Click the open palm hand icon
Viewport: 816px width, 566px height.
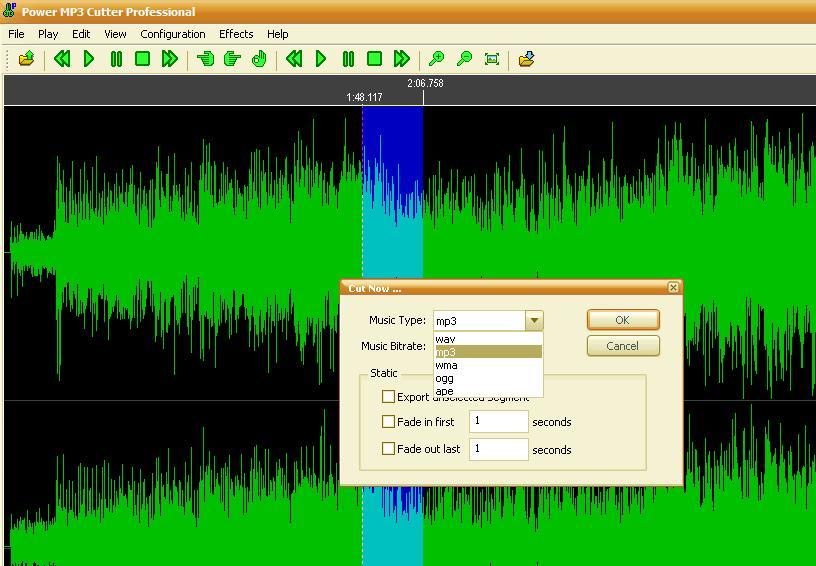point(259,59)
